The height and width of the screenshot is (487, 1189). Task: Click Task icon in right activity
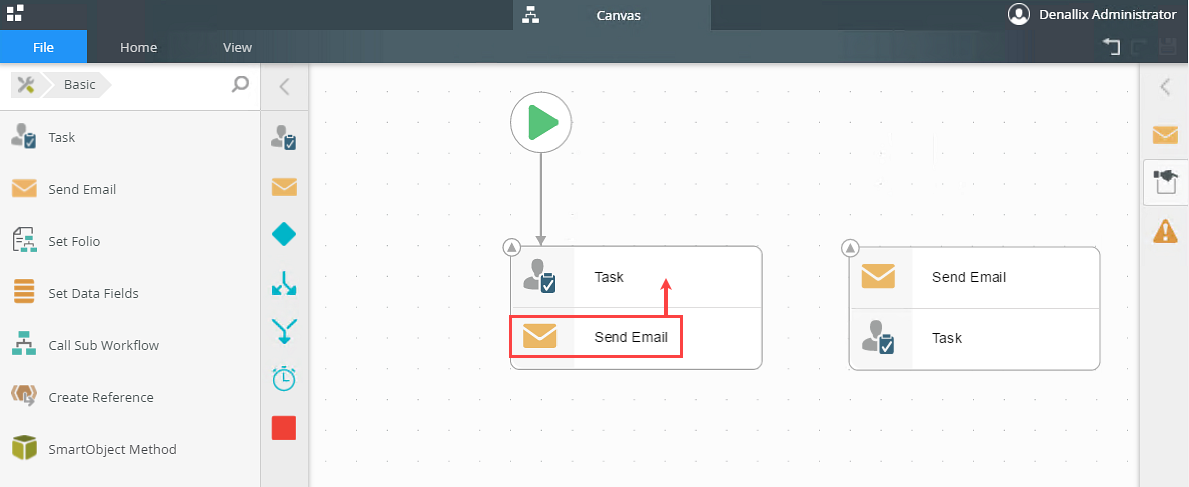point(878,338)
